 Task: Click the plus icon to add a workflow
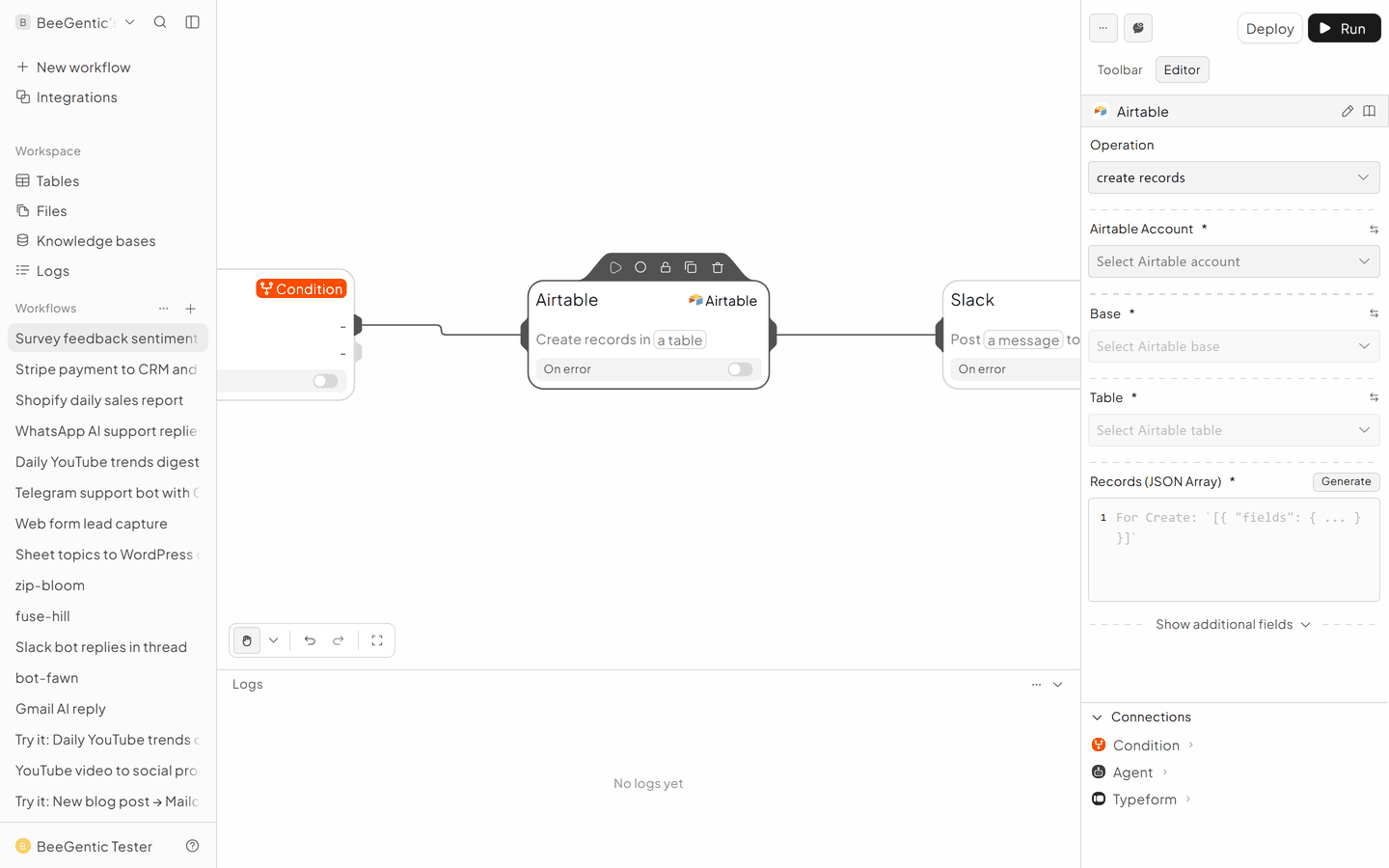click(191, 309)
